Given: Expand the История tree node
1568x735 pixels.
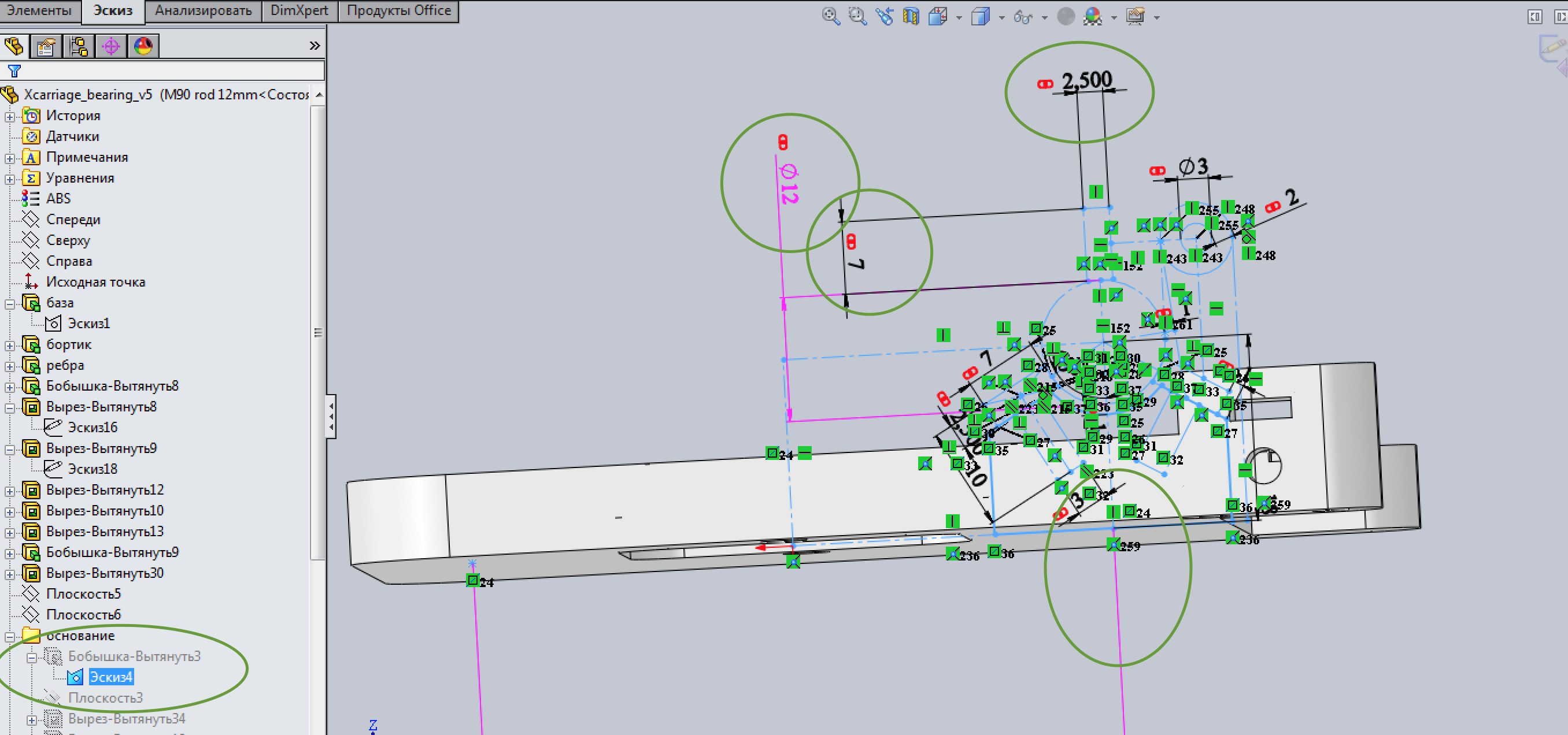Looking at the screenshot, I should (10, 116).
